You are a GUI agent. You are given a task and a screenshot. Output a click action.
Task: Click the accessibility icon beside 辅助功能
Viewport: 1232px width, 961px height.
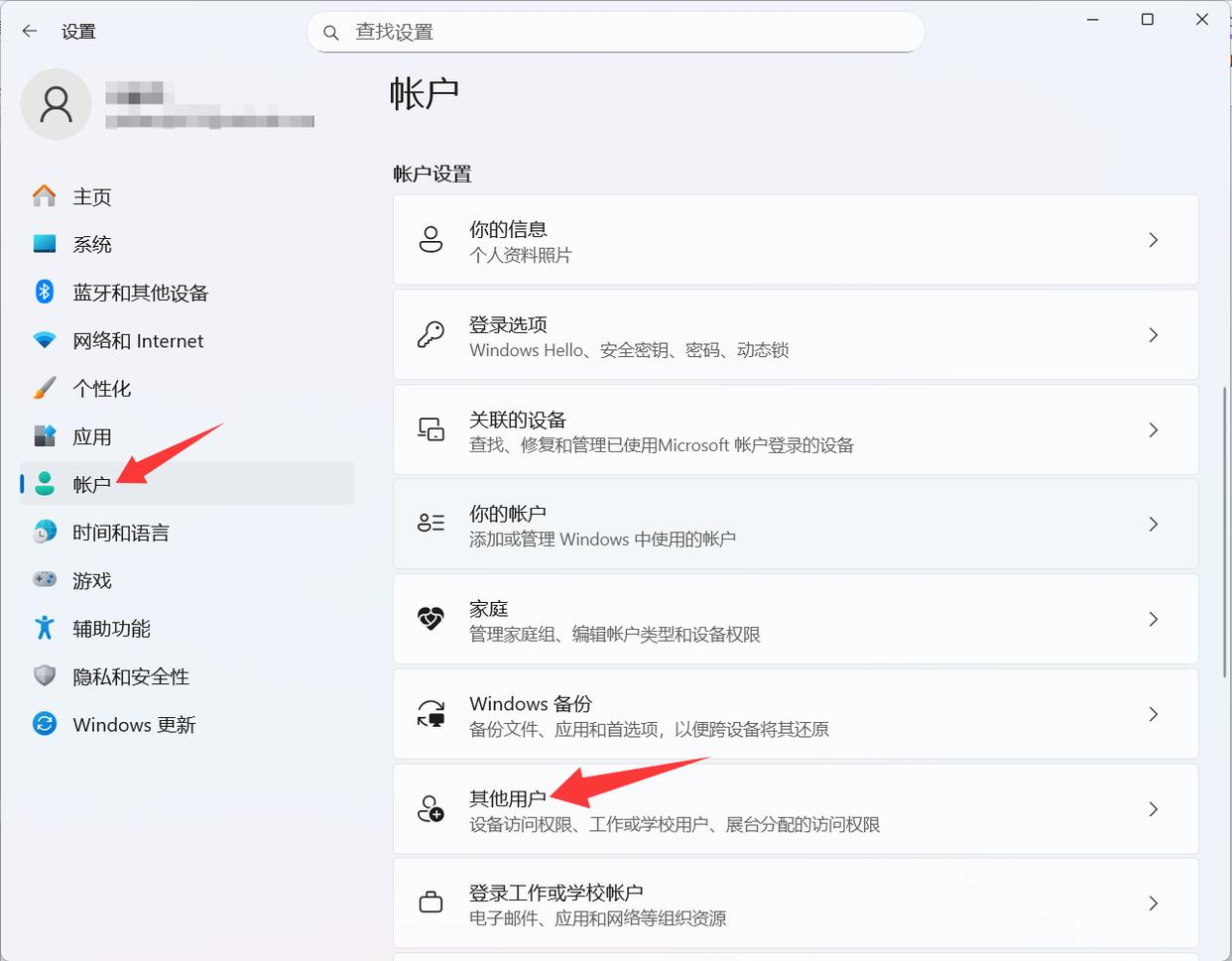point(45,628)
